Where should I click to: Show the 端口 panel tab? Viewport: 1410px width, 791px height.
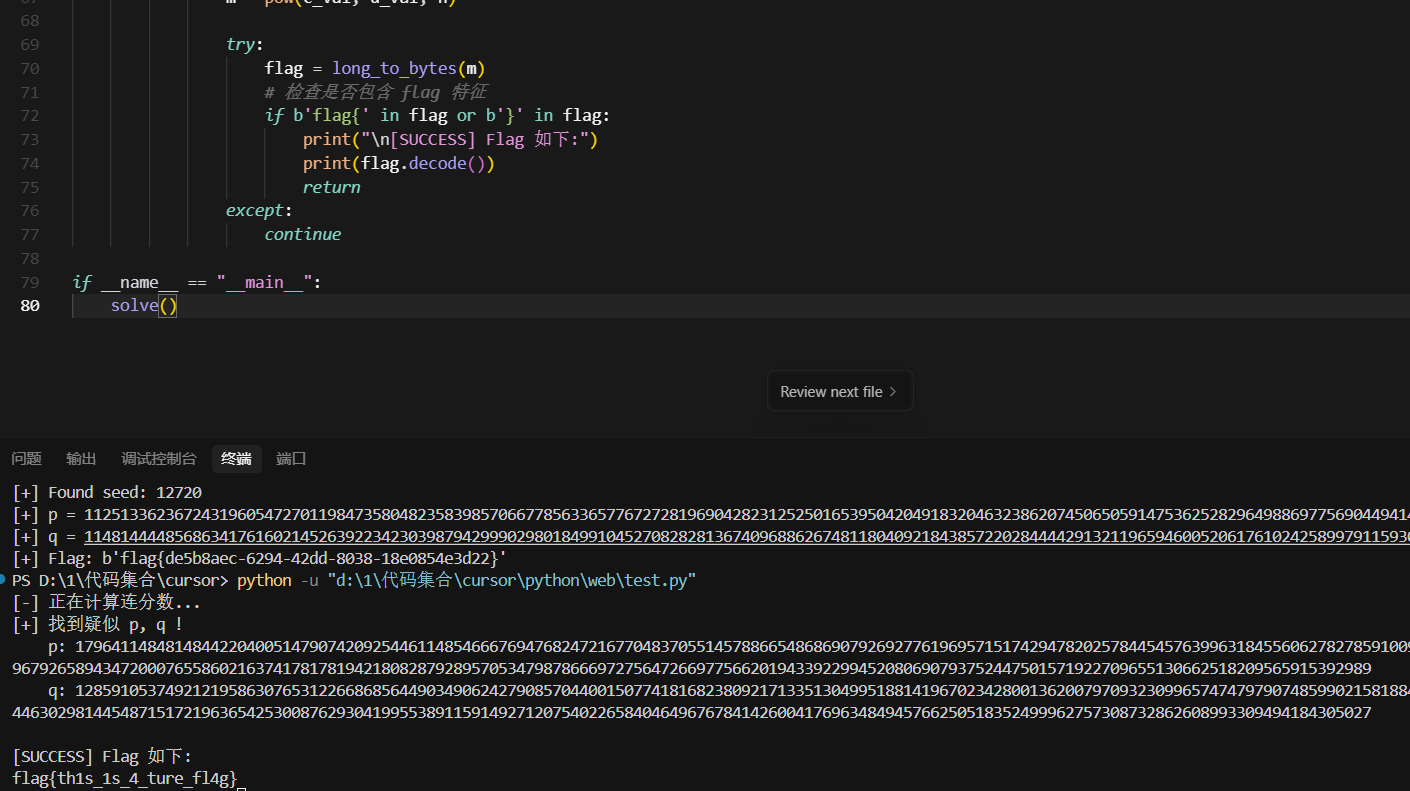(x=291, y=459)
